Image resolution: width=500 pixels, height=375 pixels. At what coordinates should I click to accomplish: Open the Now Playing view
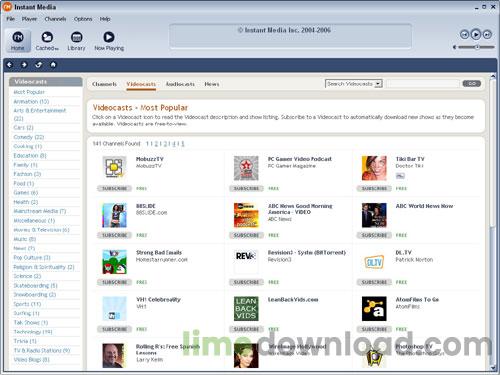(109, 41)
